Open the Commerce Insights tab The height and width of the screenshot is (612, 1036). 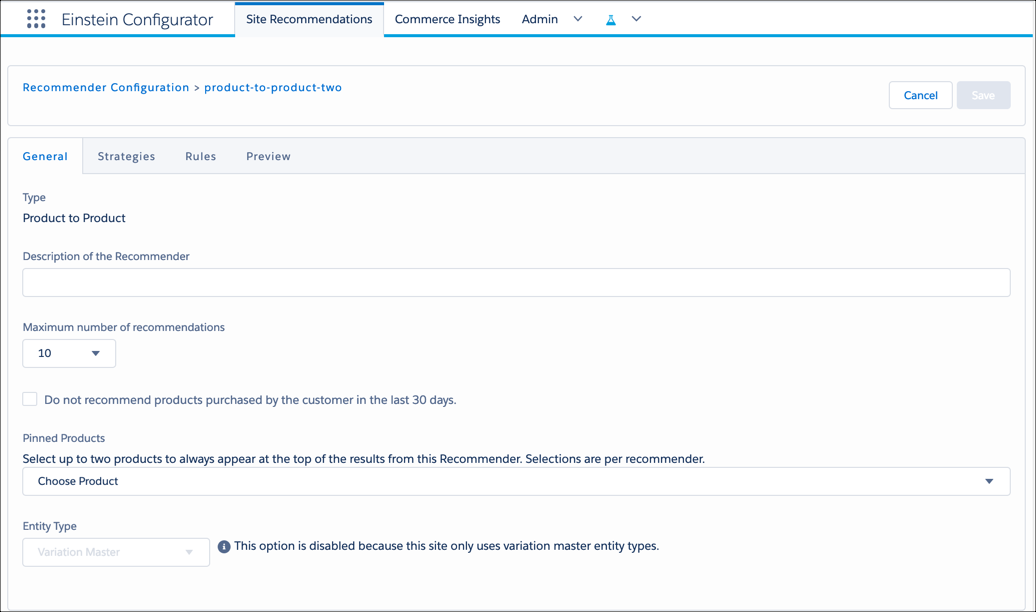pyautogui.click(x=447, y=19)
